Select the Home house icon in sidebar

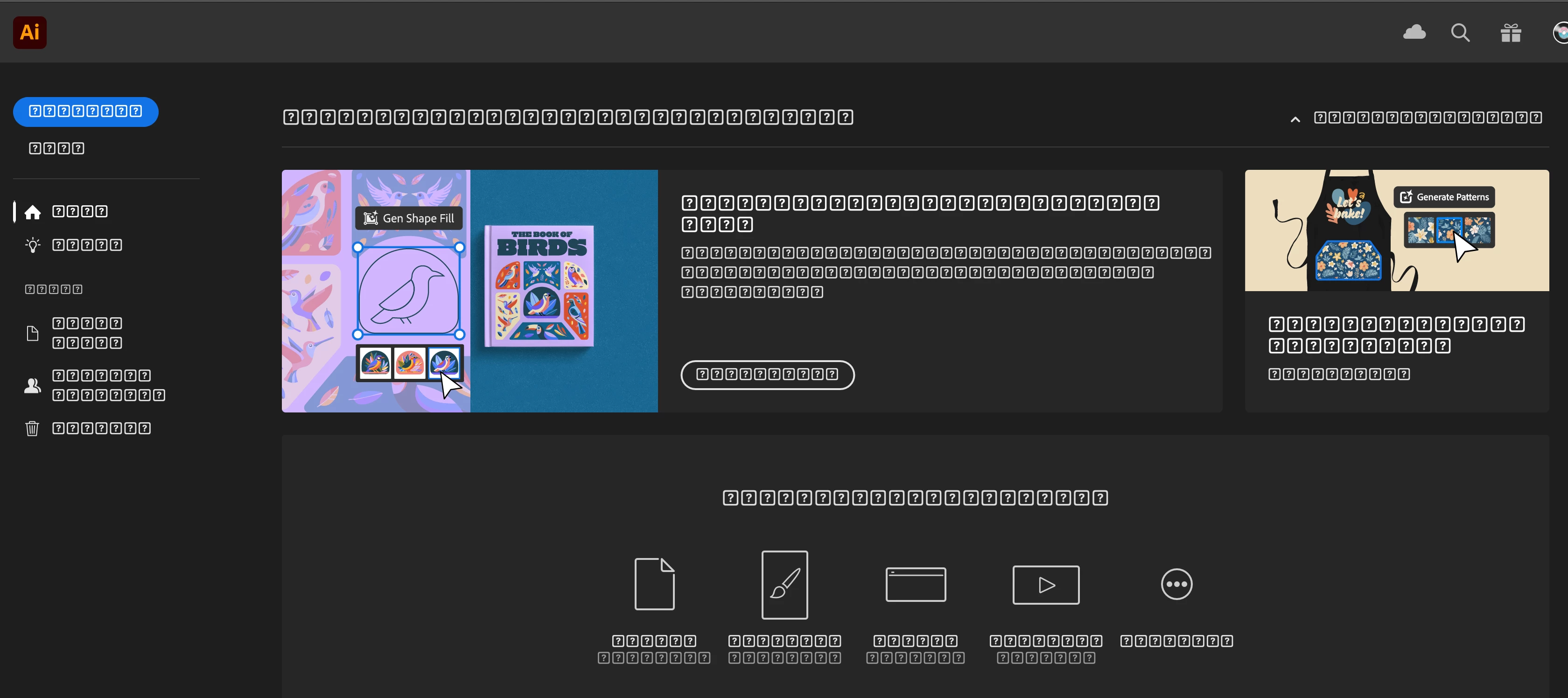coord(33,212)
